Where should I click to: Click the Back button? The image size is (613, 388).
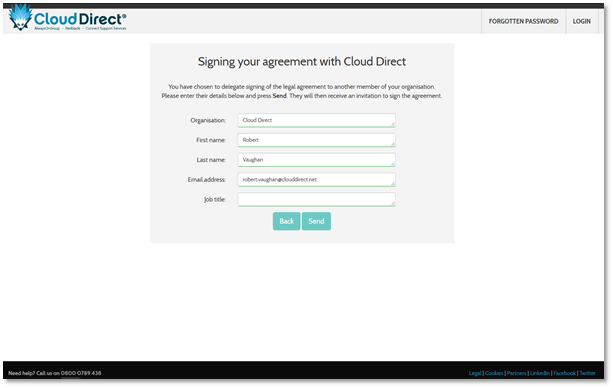pos(286,221)
